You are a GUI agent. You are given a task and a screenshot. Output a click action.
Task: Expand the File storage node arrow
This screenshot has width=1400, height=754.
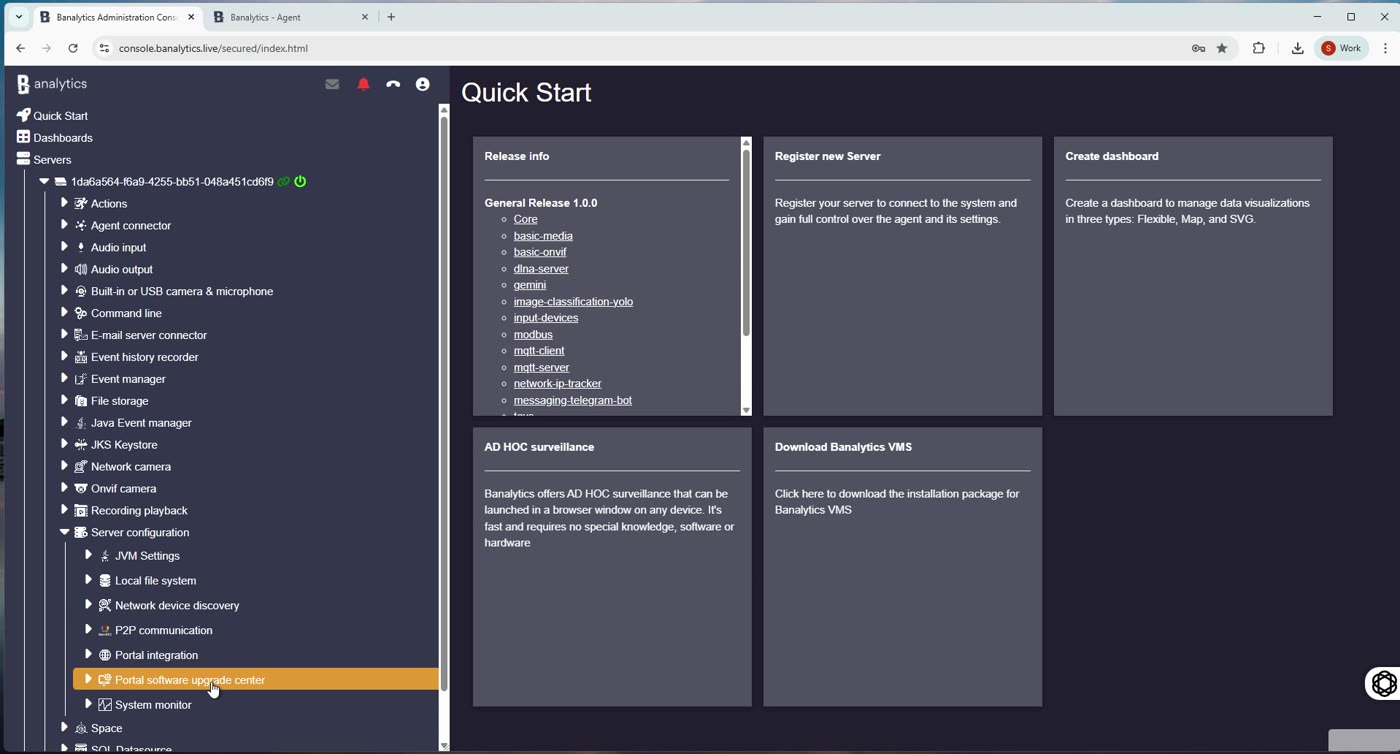click(x=64, y=400)
